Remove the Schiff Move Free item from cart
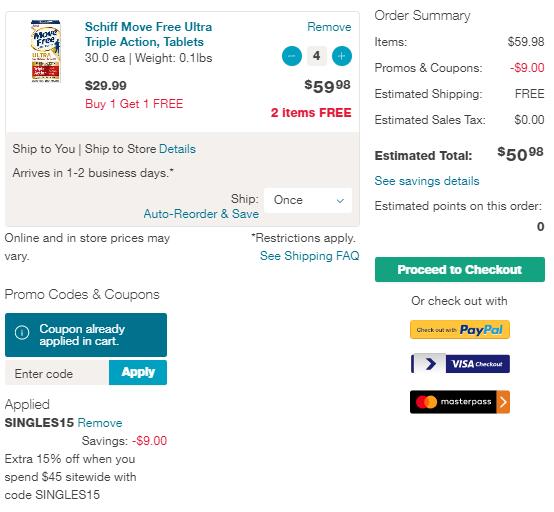The image size is (554, 512). coord(329,27)
